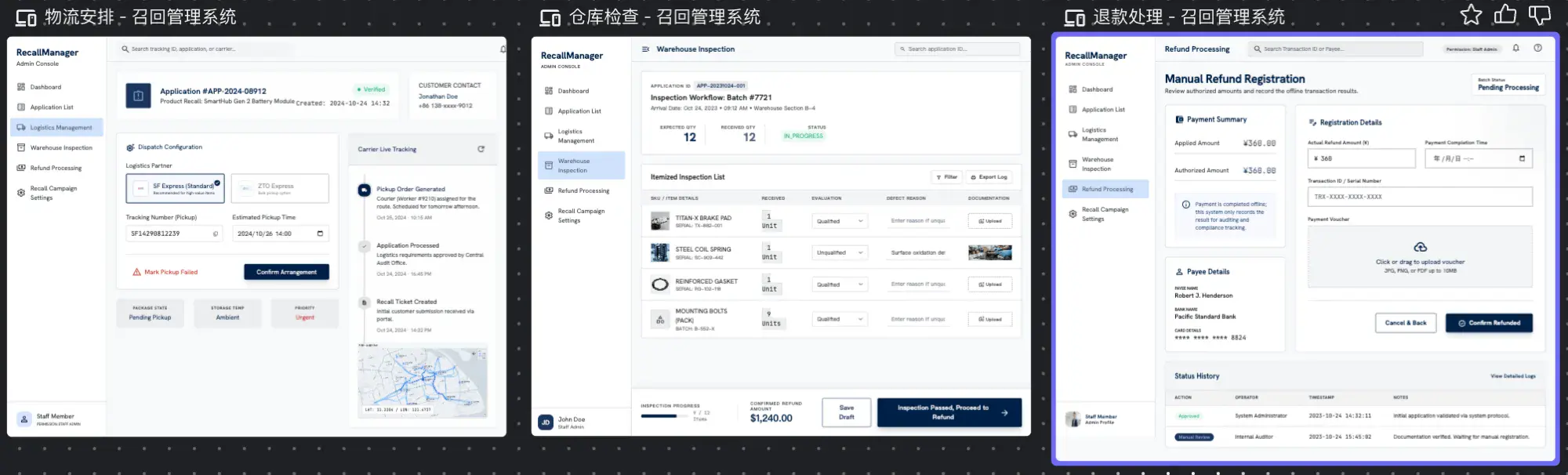Click the device icon beside 退款处理 title
This screenshot has height=475, width=1568.
(x=1075, y=17)
